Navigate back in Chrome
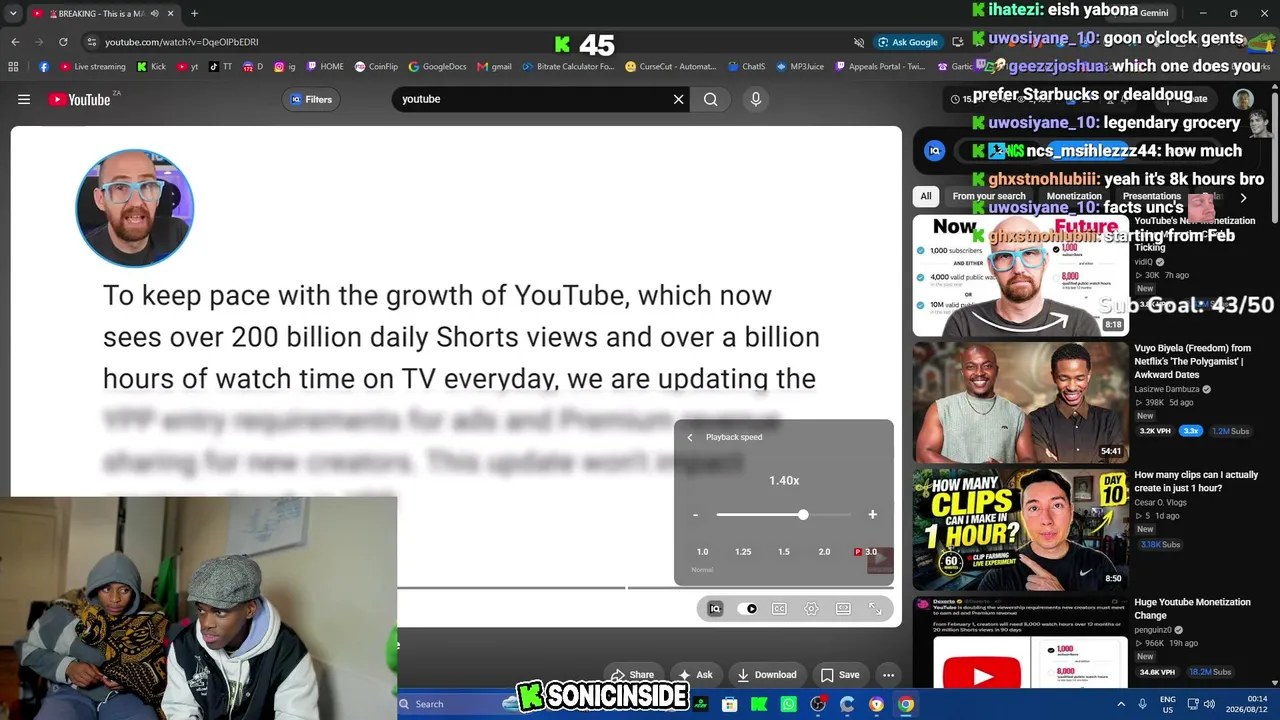This screenshot has height=720, width=1280. point(15,42)
